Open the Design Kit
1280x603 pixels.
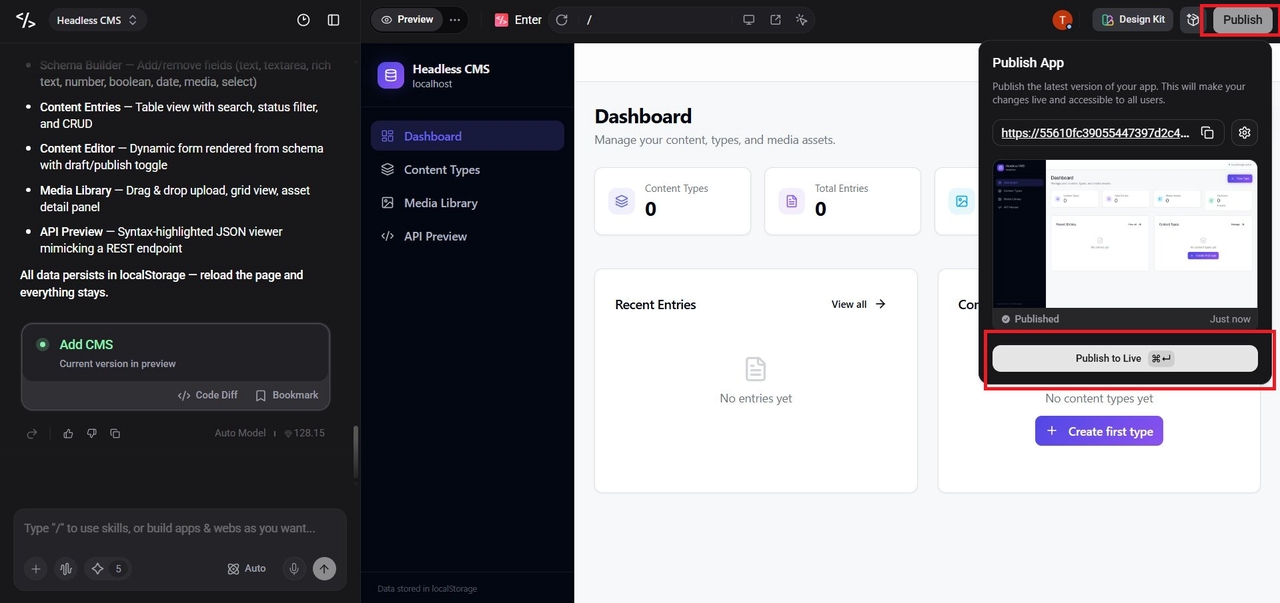[x=1132, y=19]
